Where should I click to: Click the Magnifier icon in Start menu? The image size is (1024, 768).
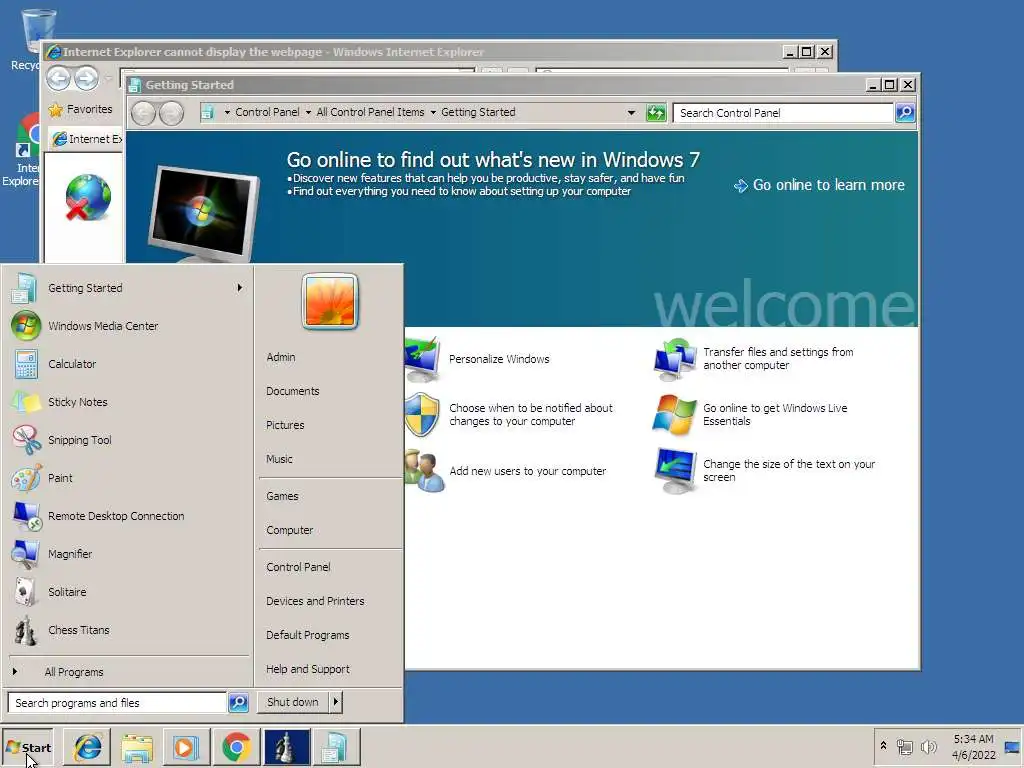[x=25, y=554]
